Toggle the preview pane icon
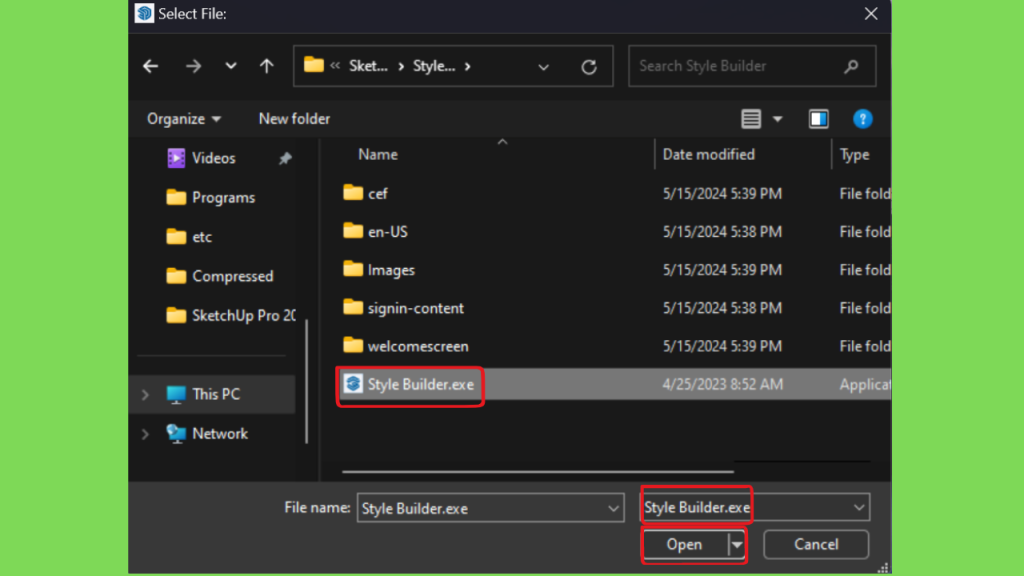 [x=818, y=119]
